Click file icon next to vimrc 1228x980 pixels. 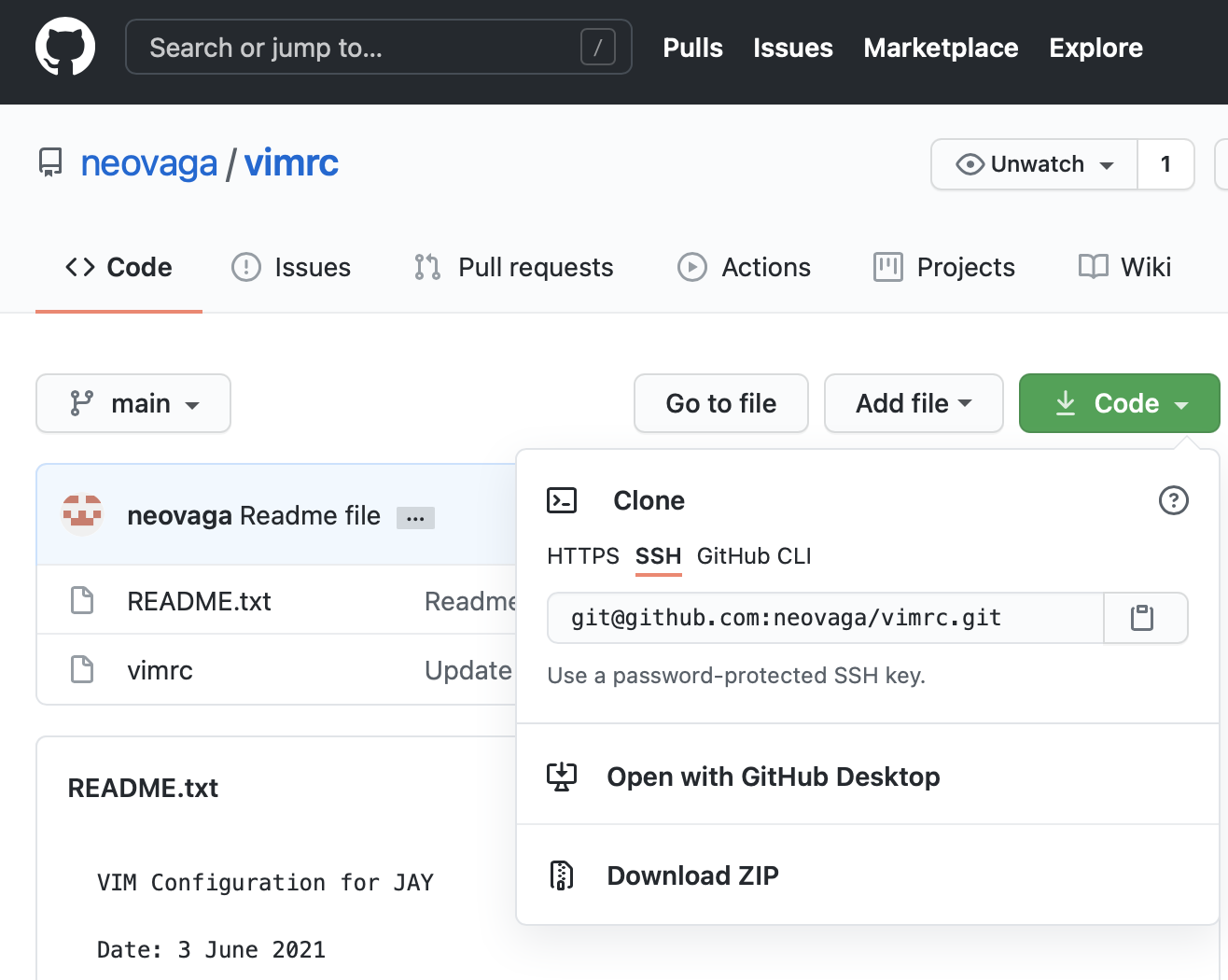coord(82,669)
